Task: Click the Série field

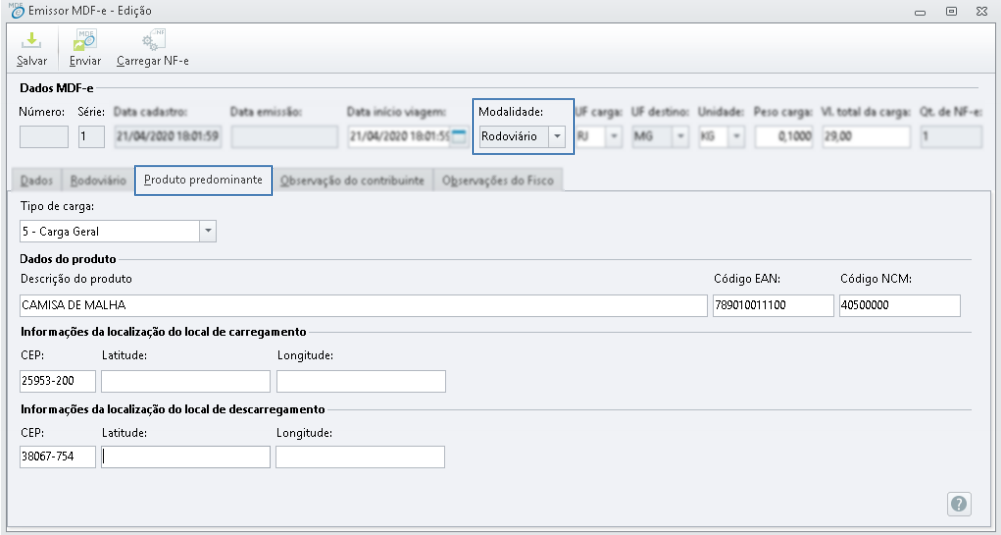Action: pos(91,137)
